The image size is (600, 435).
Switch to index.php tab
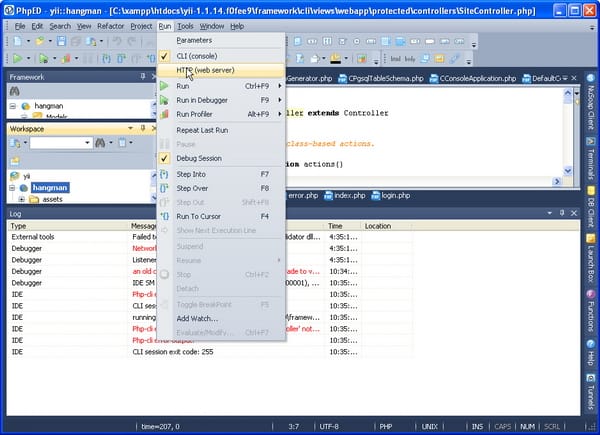pos(345,196)
